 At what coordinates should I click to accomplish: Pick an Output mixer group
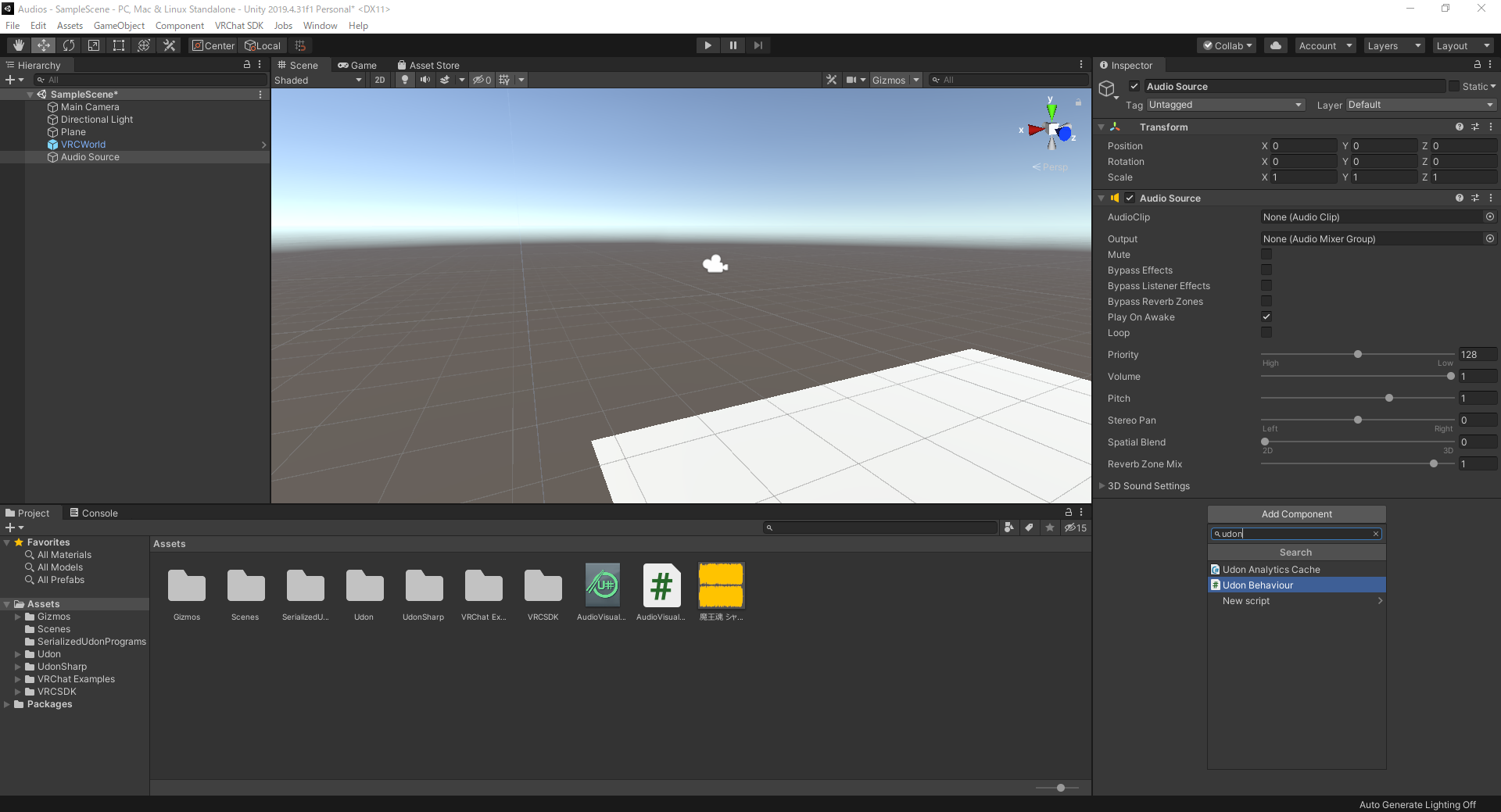click(x=1489, y=239)
